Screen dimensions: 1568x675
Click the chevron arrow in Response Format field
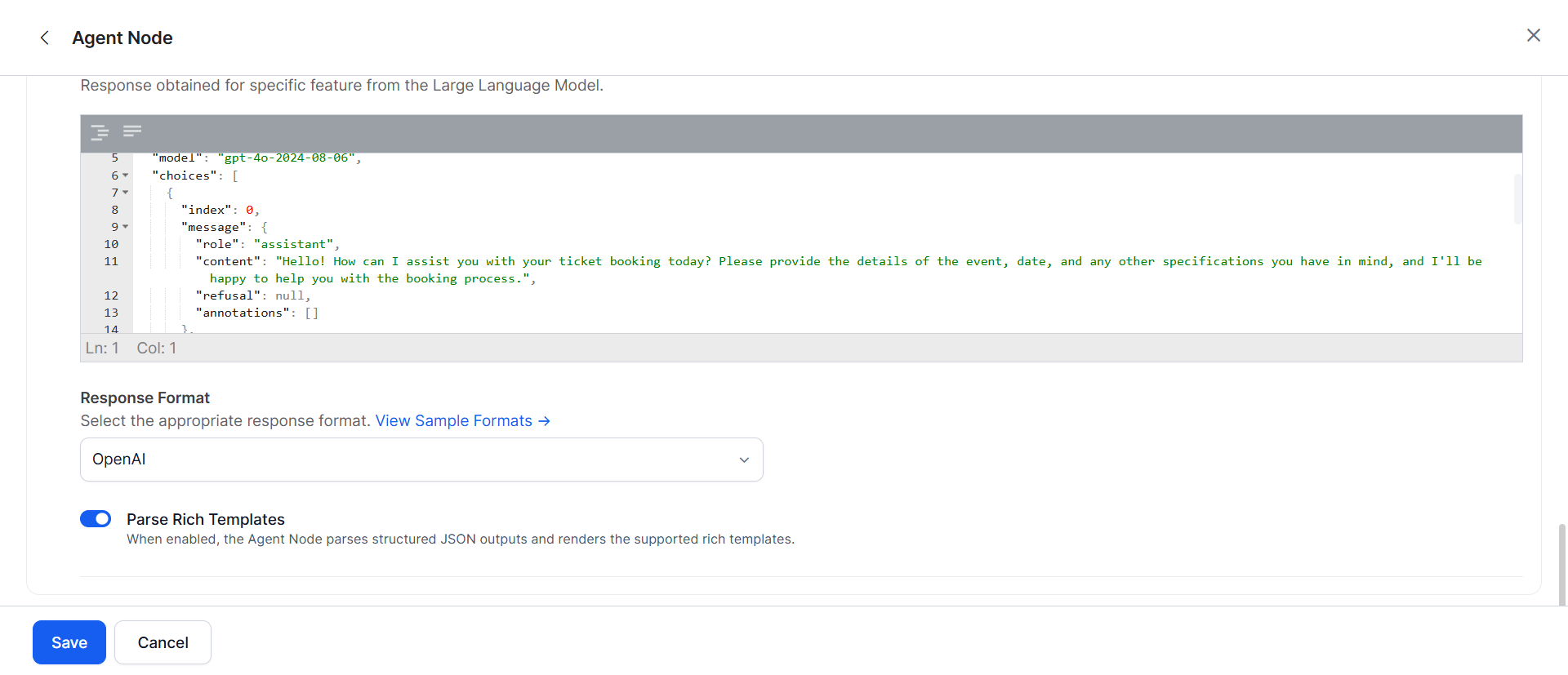(744, 460)
